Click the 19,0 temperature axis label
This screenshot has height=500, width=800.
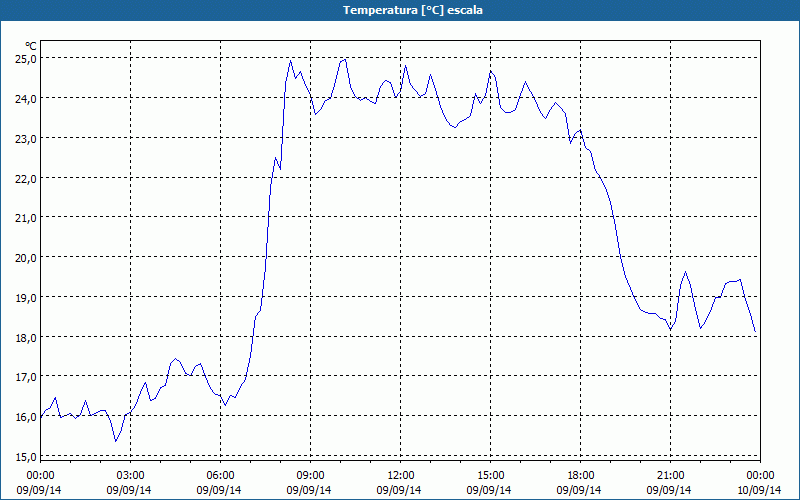[x=26, y=297]
